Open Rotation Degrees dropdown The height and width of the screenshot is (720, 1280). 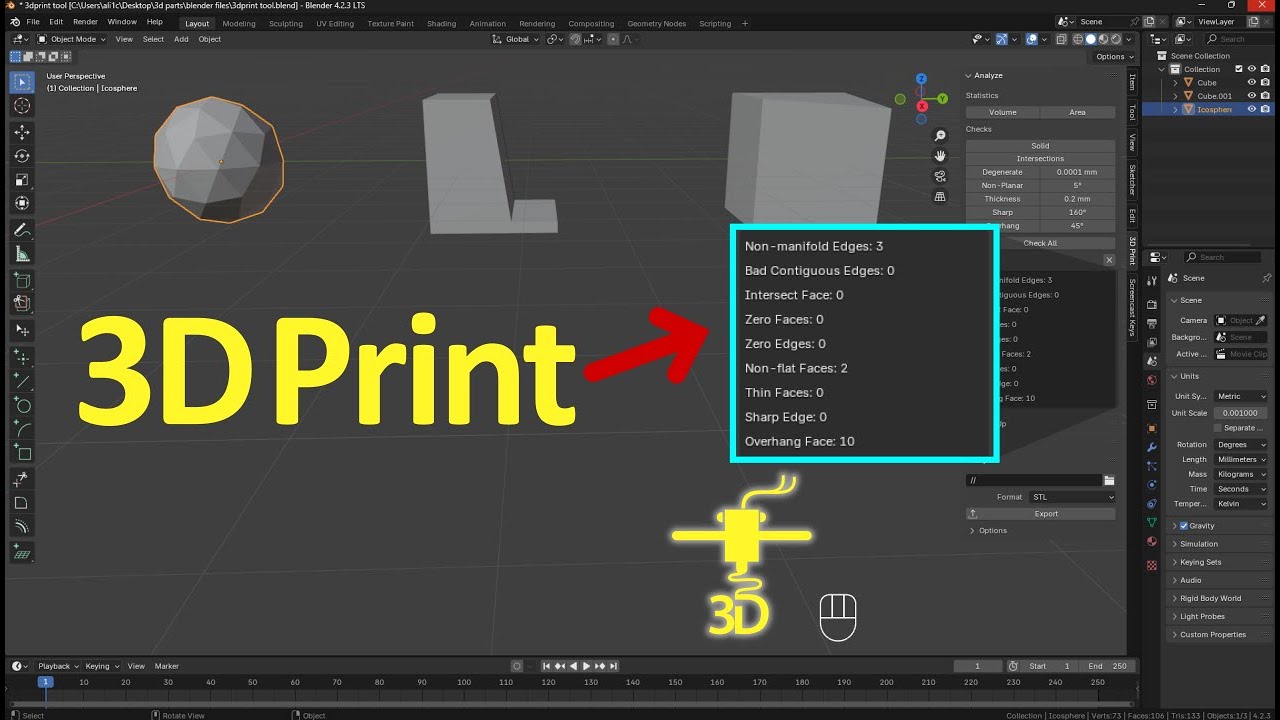pos(1241,445)
